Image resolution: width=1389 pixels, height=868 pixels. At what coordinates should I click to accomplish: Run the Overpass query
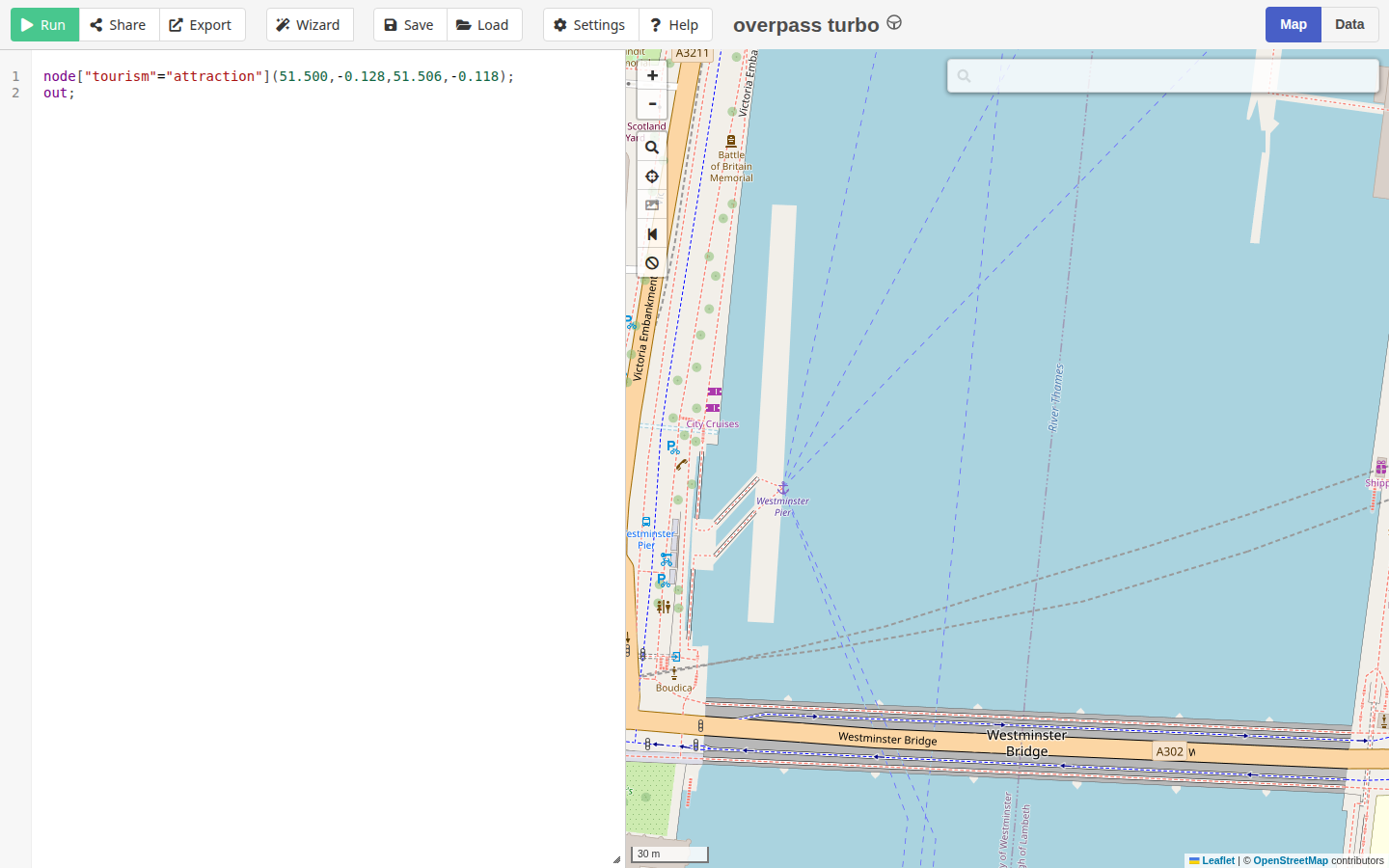pos(44,25)
